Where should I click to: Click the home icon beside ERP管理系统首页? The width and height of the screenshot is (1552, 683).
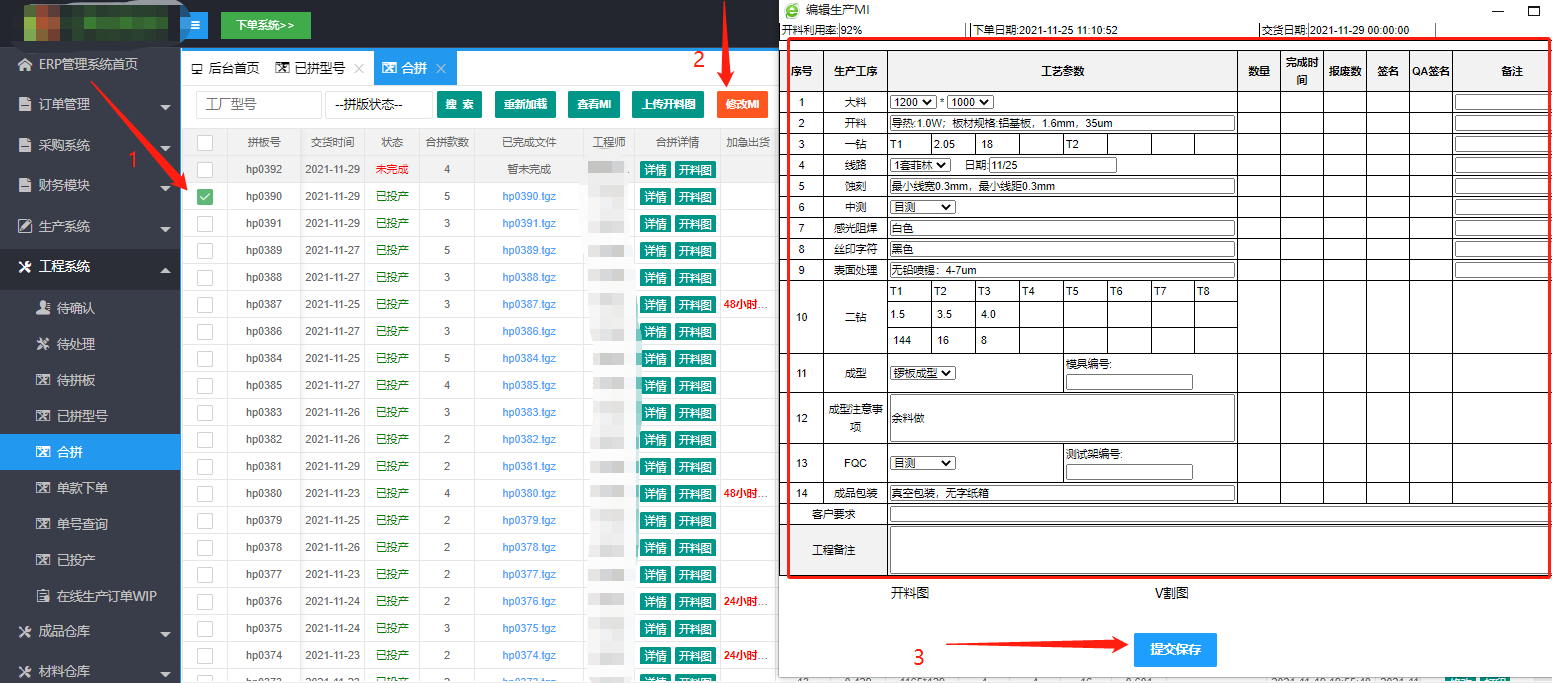pos(25,65)
